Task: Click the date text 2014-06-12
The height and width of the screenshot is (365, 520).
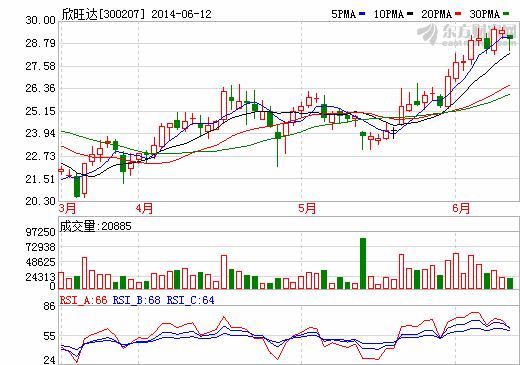Action: pyautogui.click(x=181, y=14)
